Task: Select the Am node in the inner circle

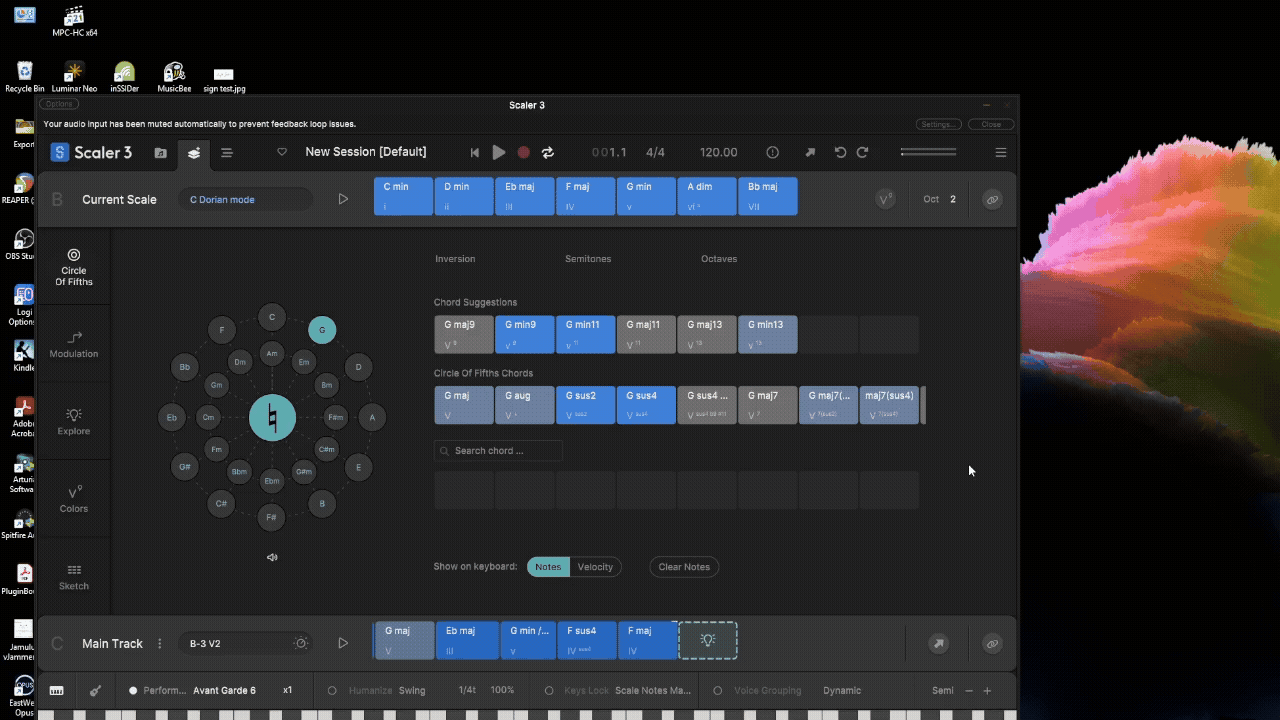Action: pyautogui.click(x=272, y=353)
